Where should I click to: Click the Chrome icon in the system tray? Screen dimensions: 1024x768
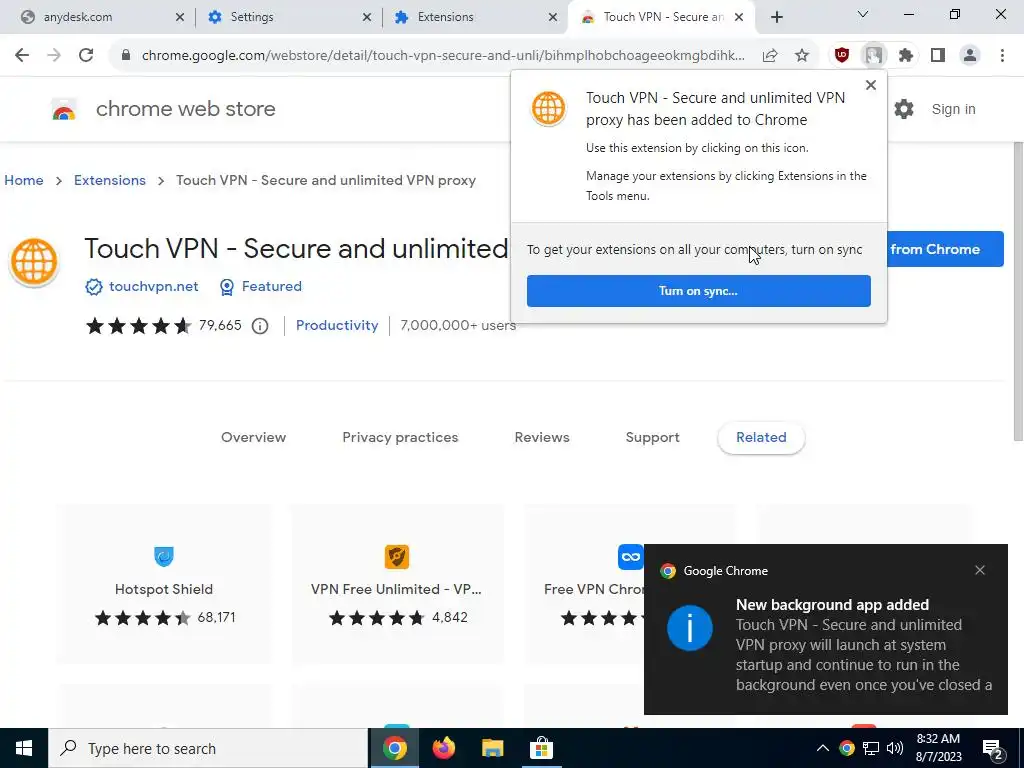[x=847, y=748]
